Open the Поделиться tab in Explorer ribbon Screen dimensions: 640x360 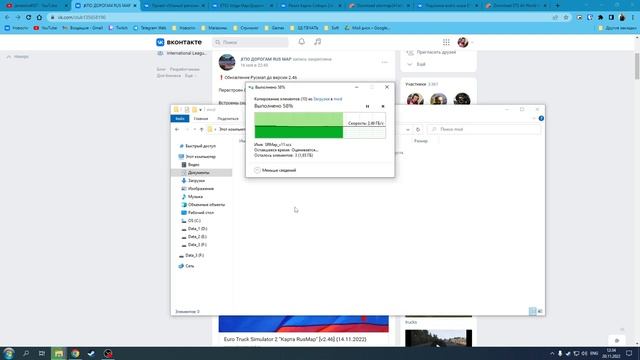[x=228, y=119]
